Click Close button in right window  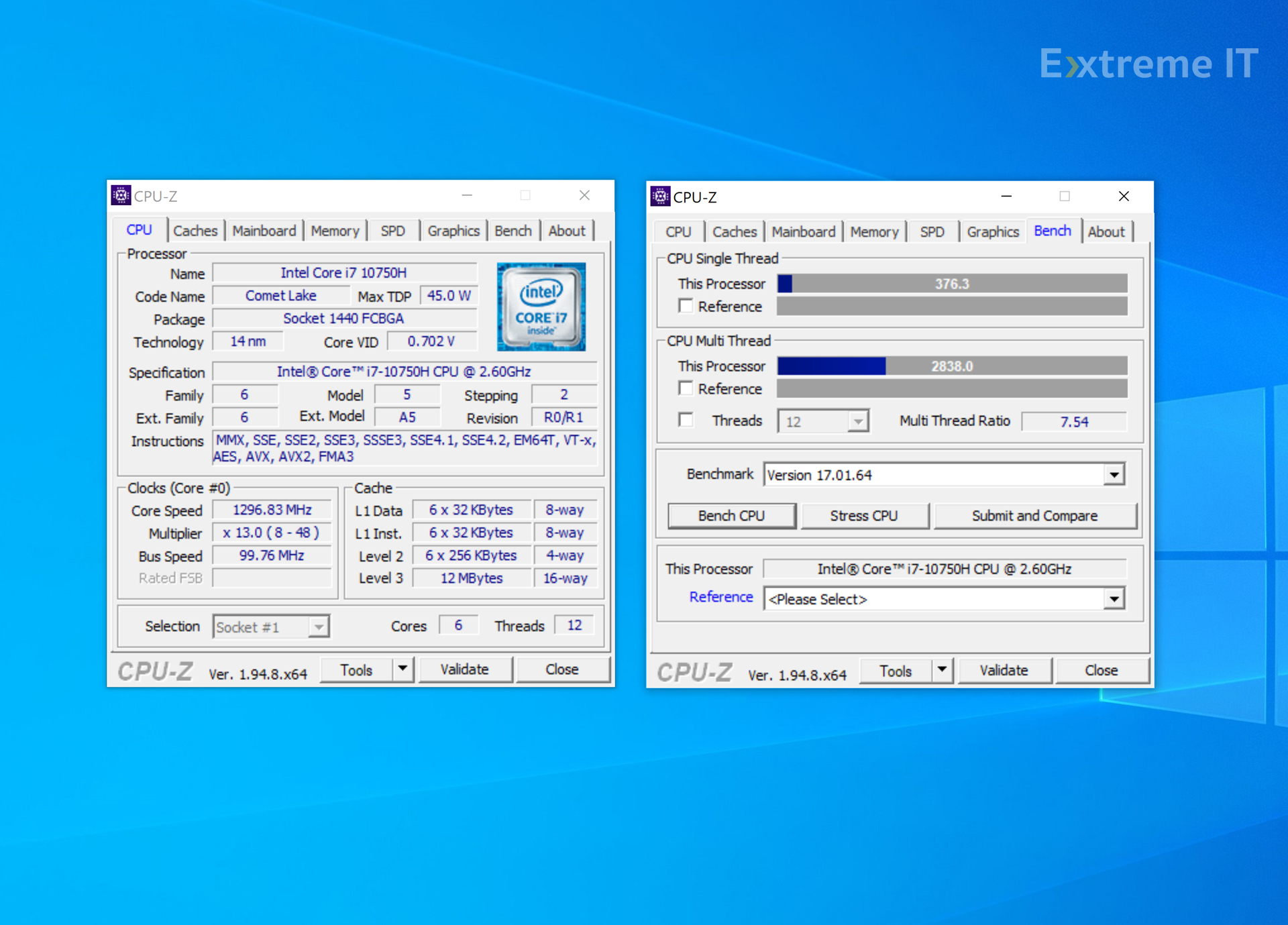pyautogui.click(x=1102, y=671)
